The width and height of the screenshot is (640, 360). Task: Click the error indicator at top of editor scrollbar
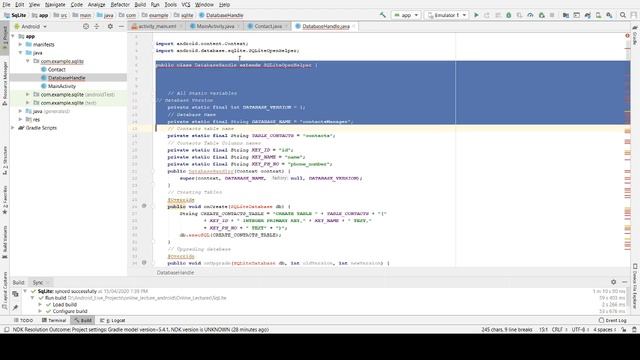(x=627, y=36)
